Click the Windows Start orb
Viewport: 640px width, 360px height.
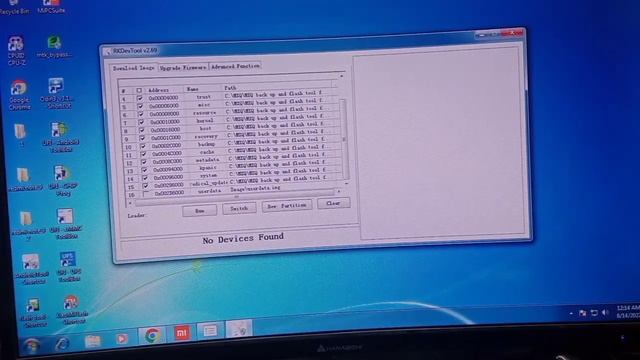pos(31,347)
